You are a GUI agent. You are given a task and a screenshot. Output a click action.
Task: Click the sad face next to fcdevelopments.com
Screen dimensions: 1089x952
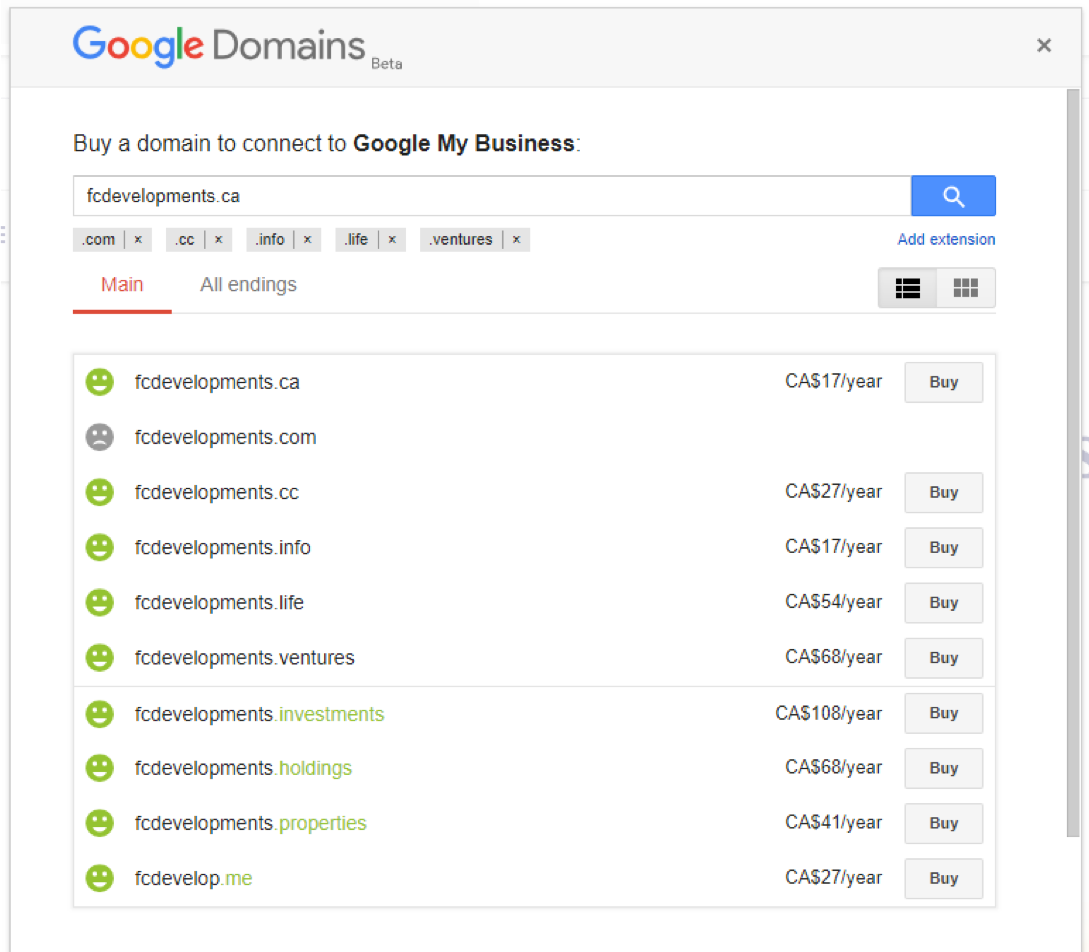[x=99, y=437]
